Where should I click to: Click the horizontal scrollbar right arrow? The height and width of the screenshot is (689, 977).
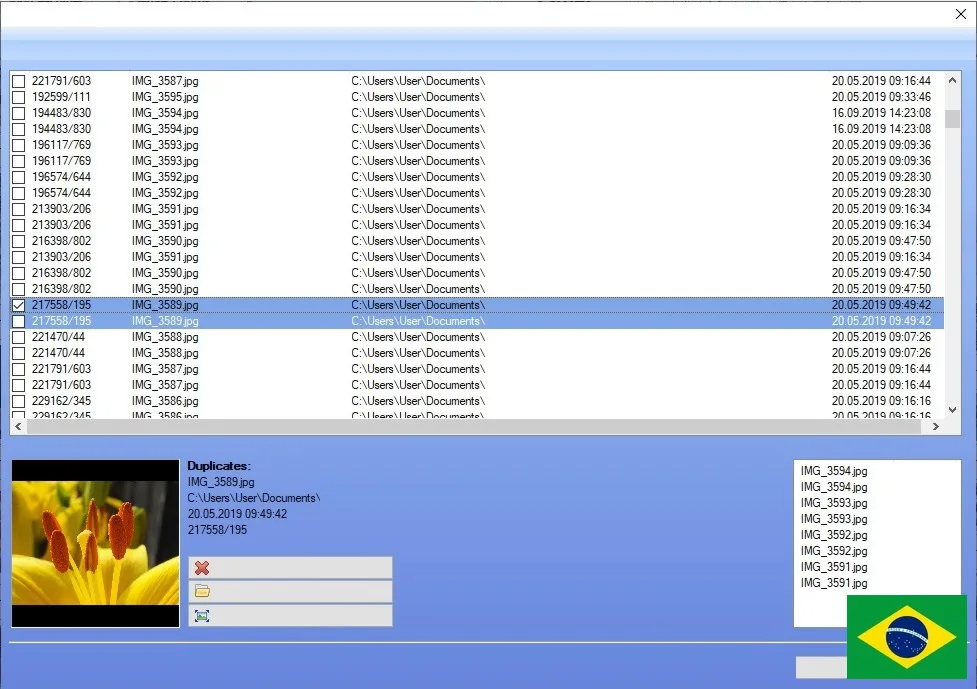pyautogui.click(x=936, y=427)
